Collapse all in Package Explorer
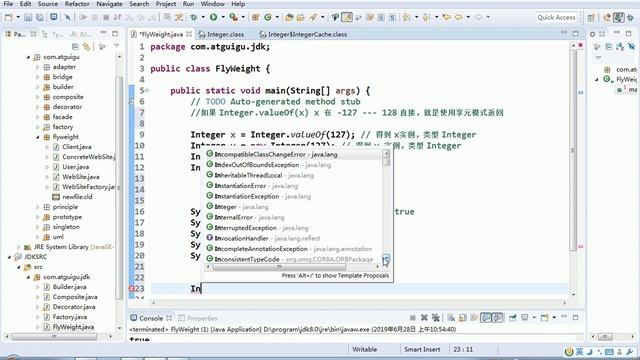The image size is (640, 360). 75,47
